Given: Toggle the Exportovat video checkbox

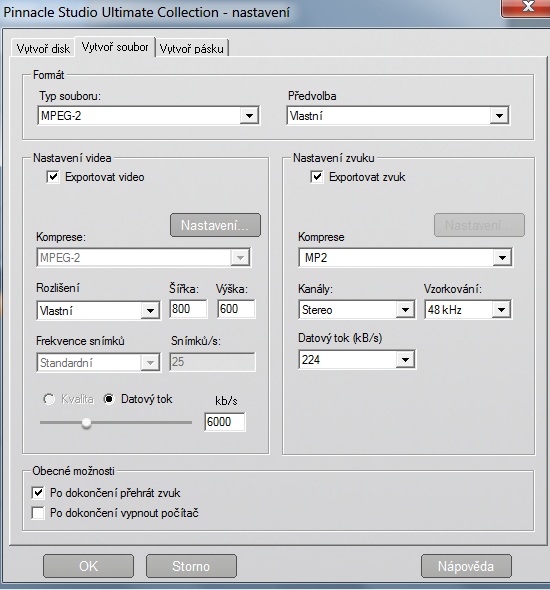Looking at the screenshot, I should pyautogui.click(x=53, y=177).
